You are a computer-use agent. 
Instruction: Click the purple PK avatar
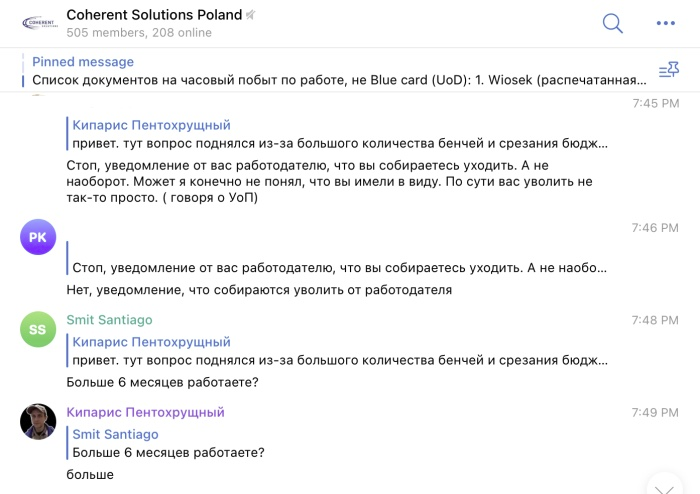click(38, 237)
